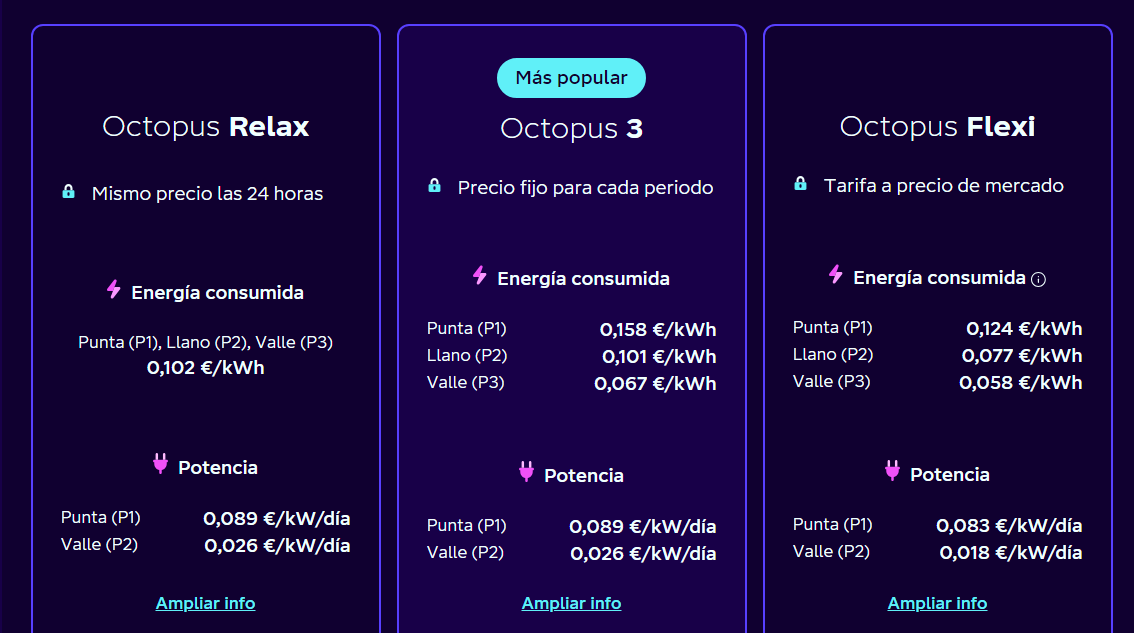Screen dimensions: 1134x633
Task: Click the Más popular badge
Action: point(571,78)
